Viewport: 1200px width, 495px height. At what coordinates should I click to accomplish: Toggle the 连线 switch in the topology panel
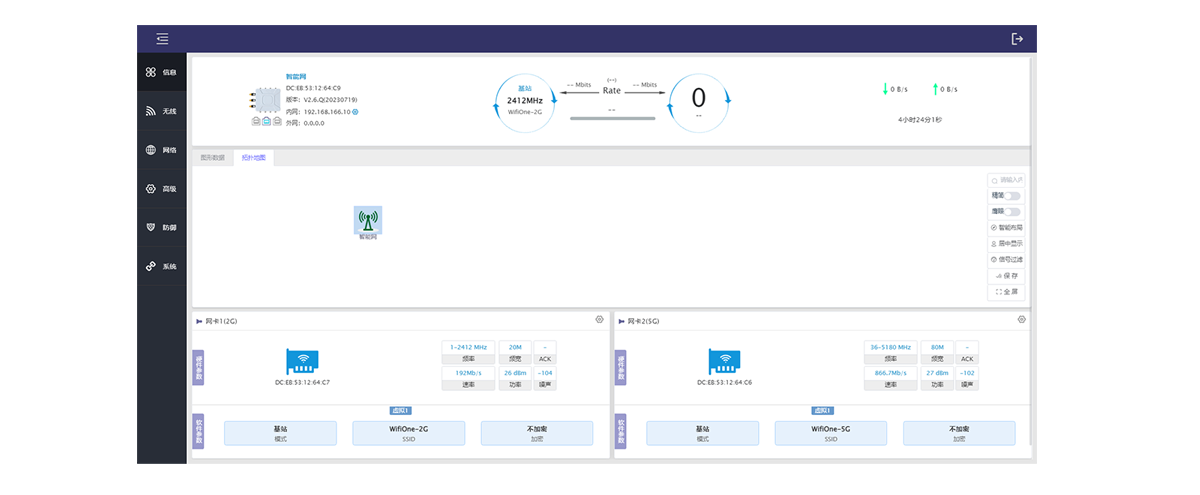pos(1013,212)
